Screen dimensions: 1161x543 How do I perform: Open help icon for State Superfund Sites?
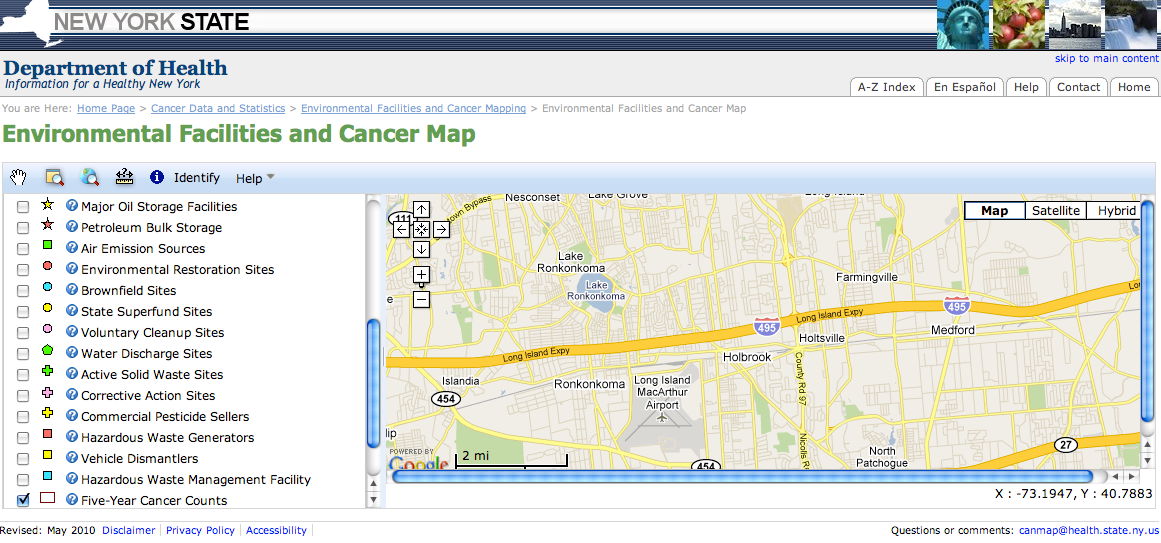[x=72, y=310]
